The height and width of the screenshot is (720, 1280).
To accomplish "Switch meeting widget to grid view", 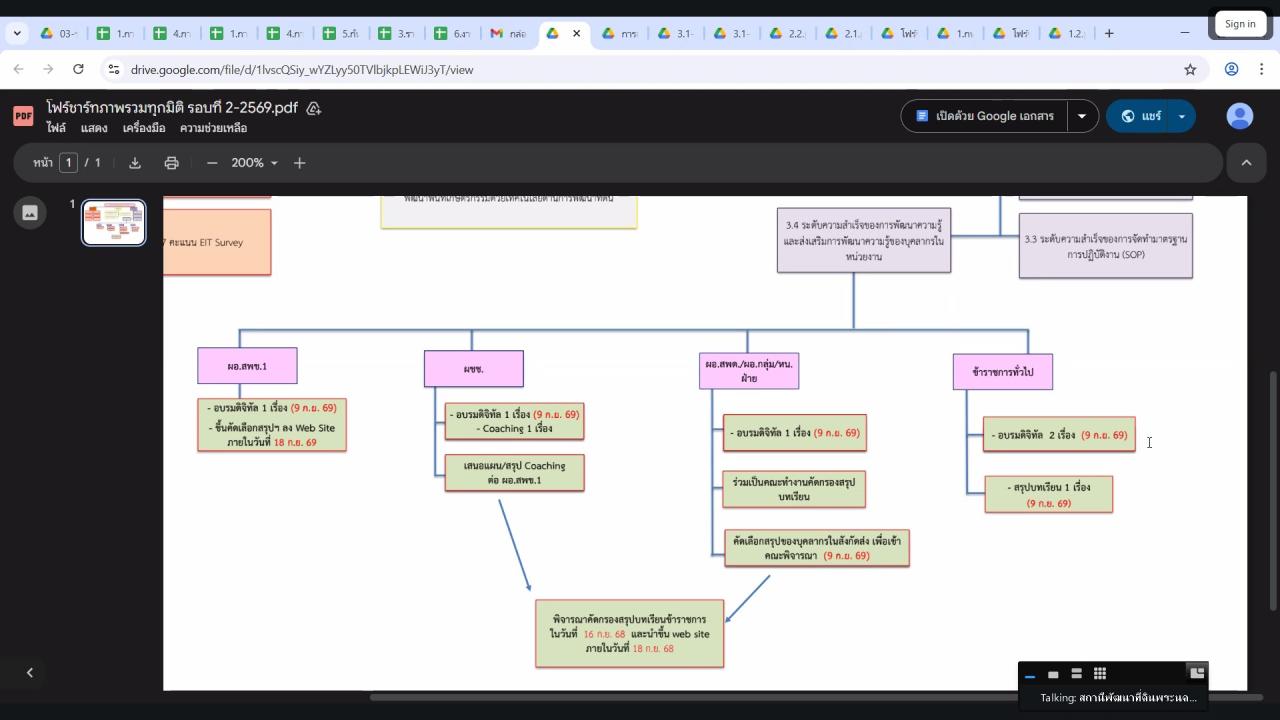I will tap(1100, 674).
